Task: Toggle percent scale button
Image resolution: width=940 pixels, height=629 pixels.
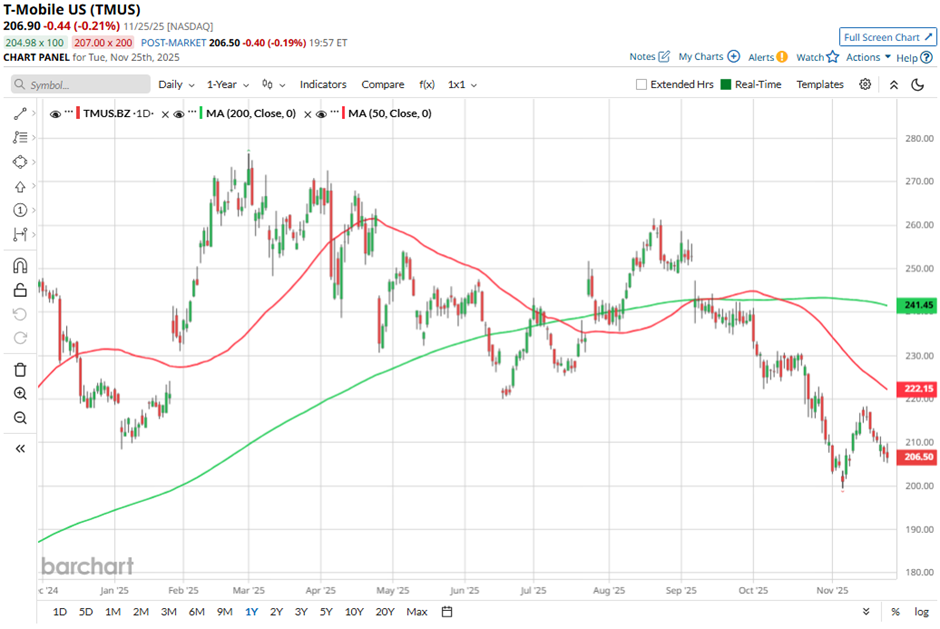Action: [895, 612]
